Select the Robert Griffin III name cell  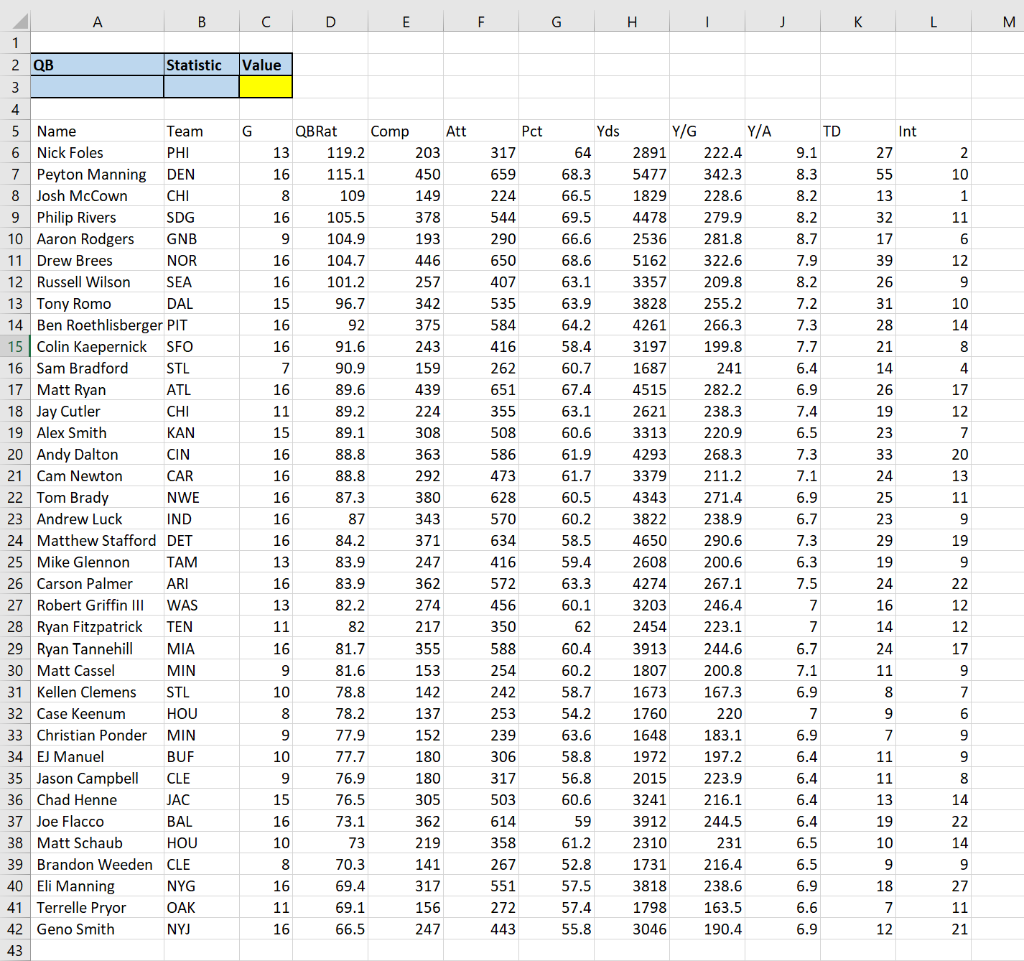97,605
